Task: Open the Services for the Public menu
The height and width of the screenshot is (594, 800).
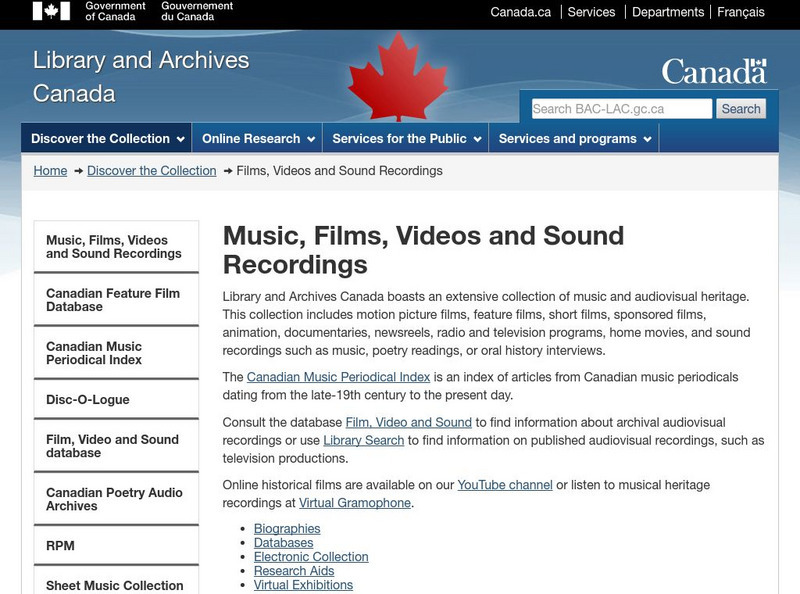Action: coord(406,138)
